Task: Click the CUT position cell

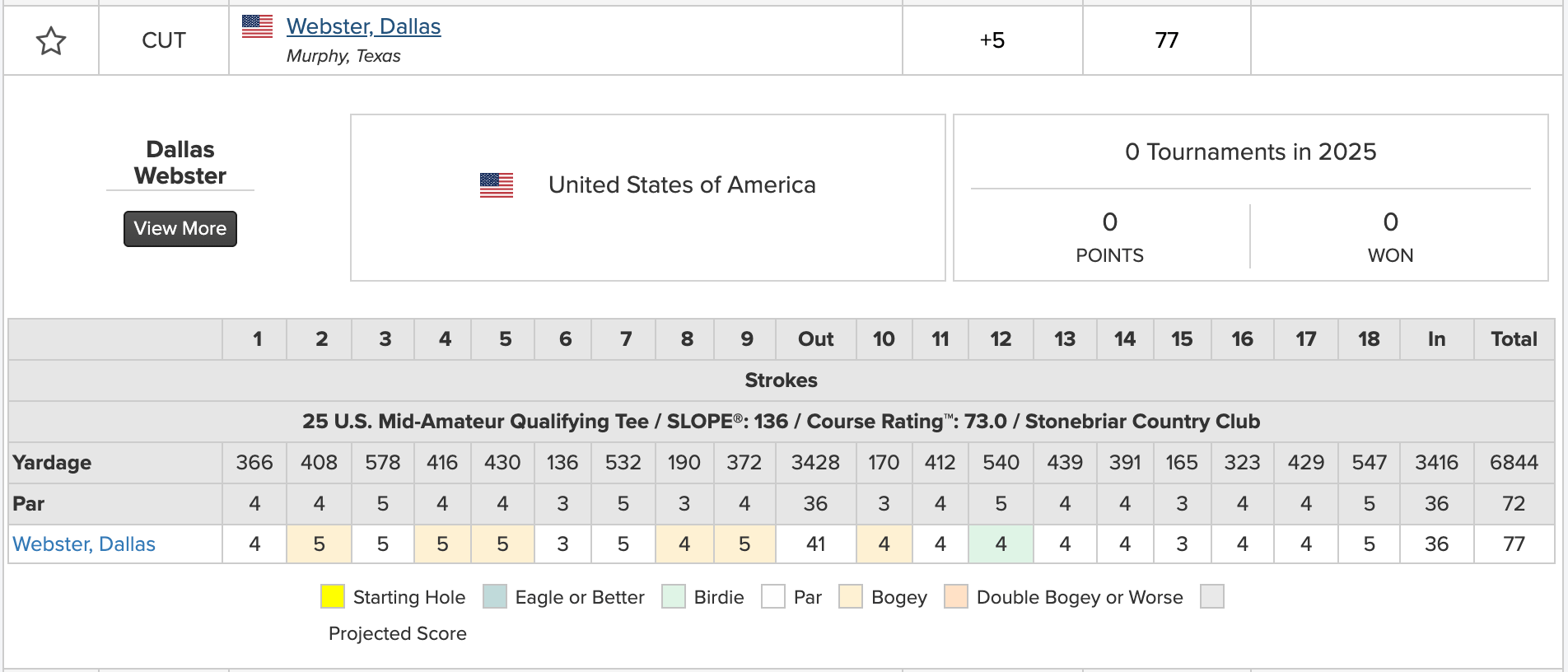Action: coord(164,40)
